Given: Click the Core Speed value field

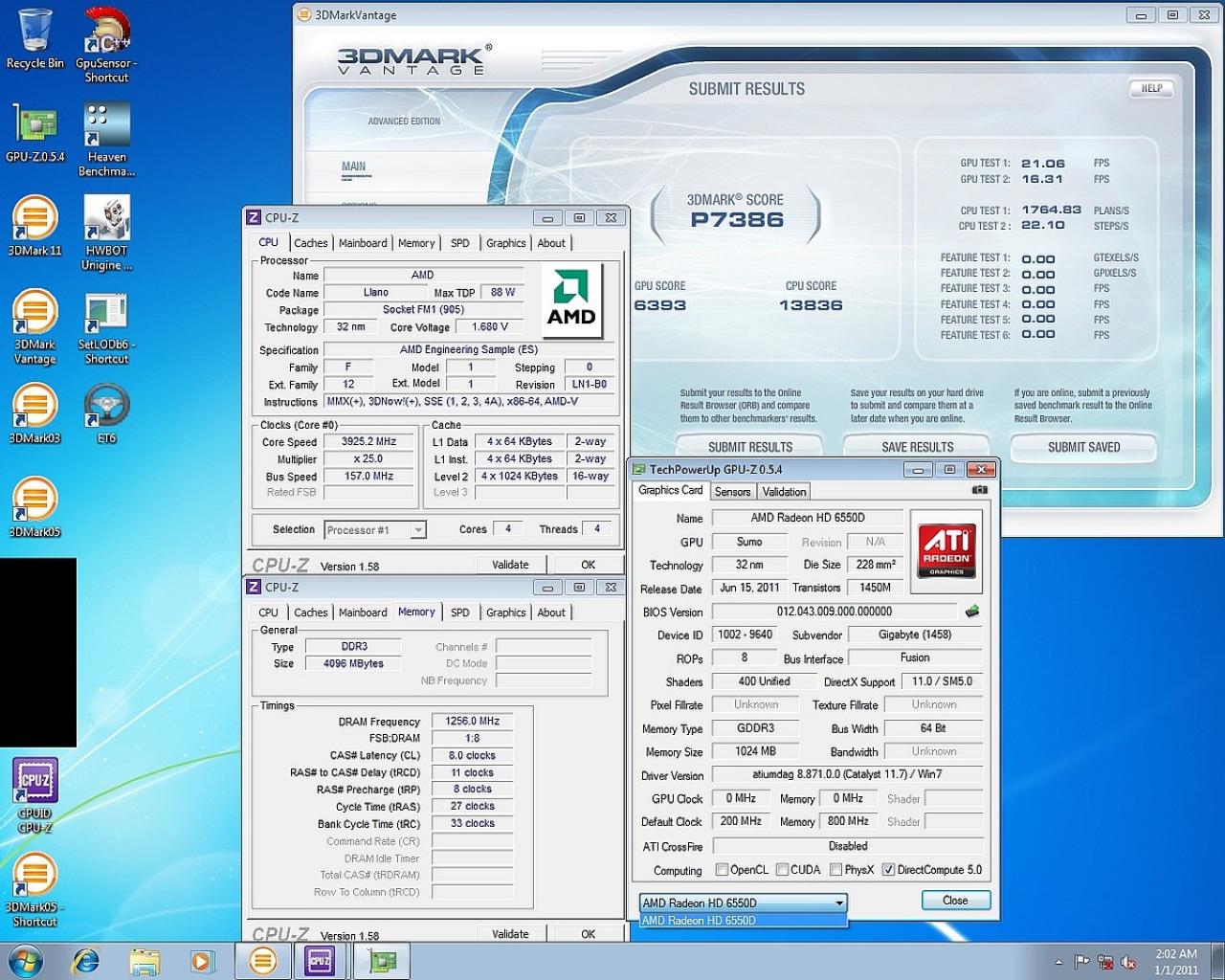Looking at the screenshot, I should point(368,441).
